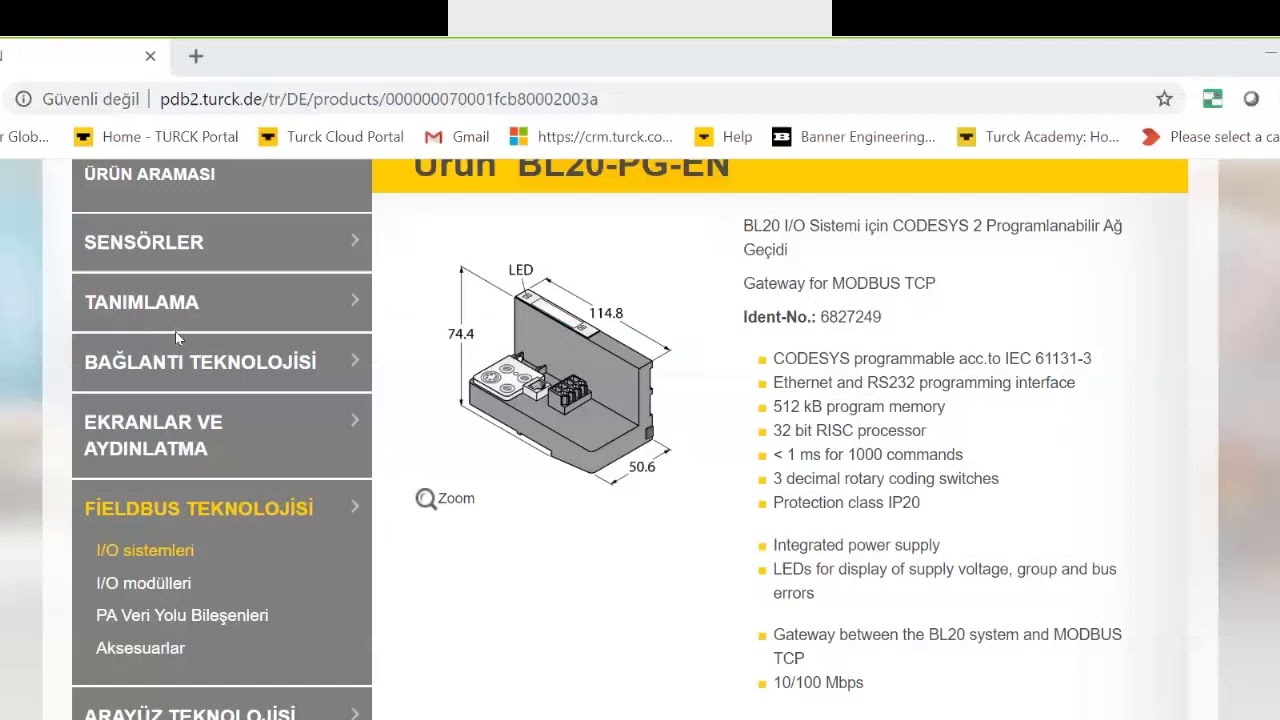This screenshot has height=720, width=1280.
Task: Bookmark this page with the star icon
Action: [x=1164, y=99]
